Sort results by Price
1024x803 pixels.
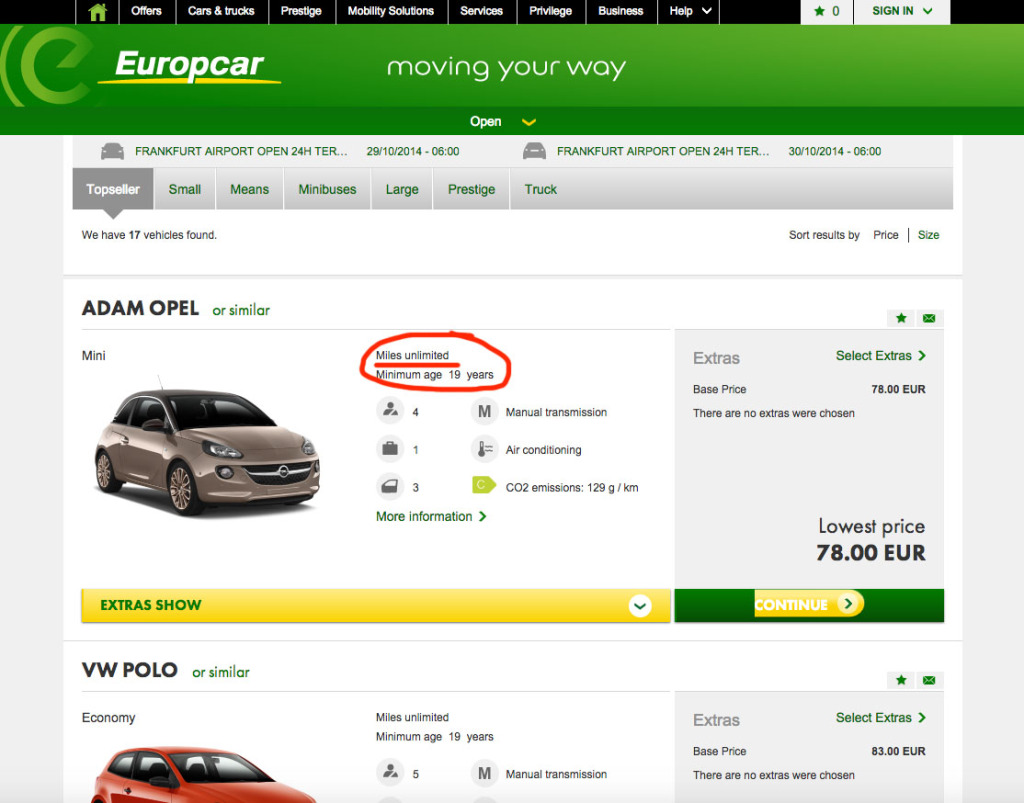tap(885, 235)
